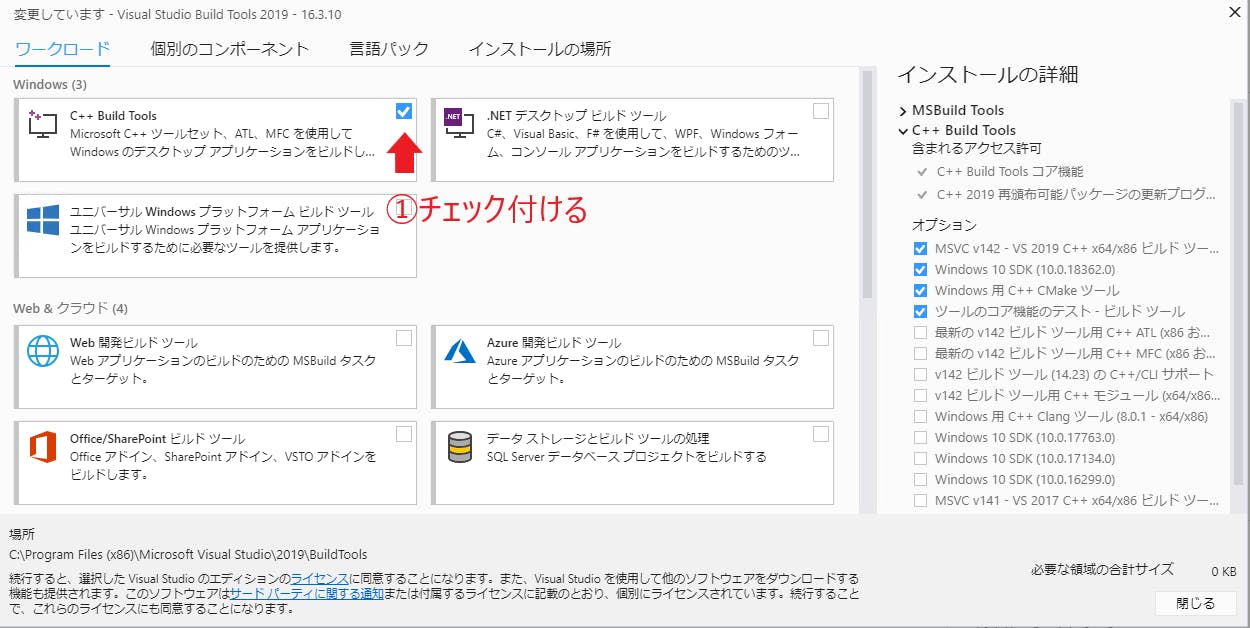Screen dimensions: 1250x628
Task: Switch to the ワークロード tab
Action: (63, 48)
